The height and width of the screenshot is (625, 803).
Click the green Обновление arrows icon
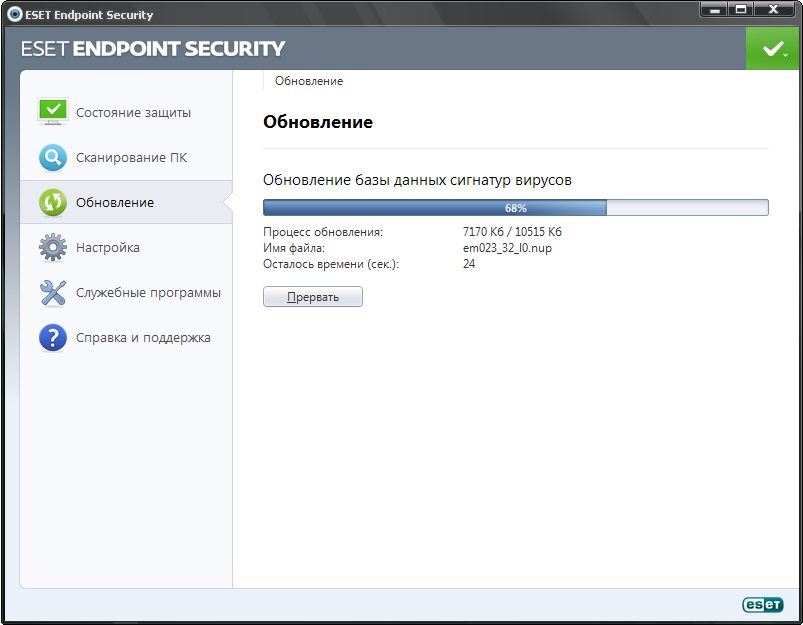[x=52, y=202]
